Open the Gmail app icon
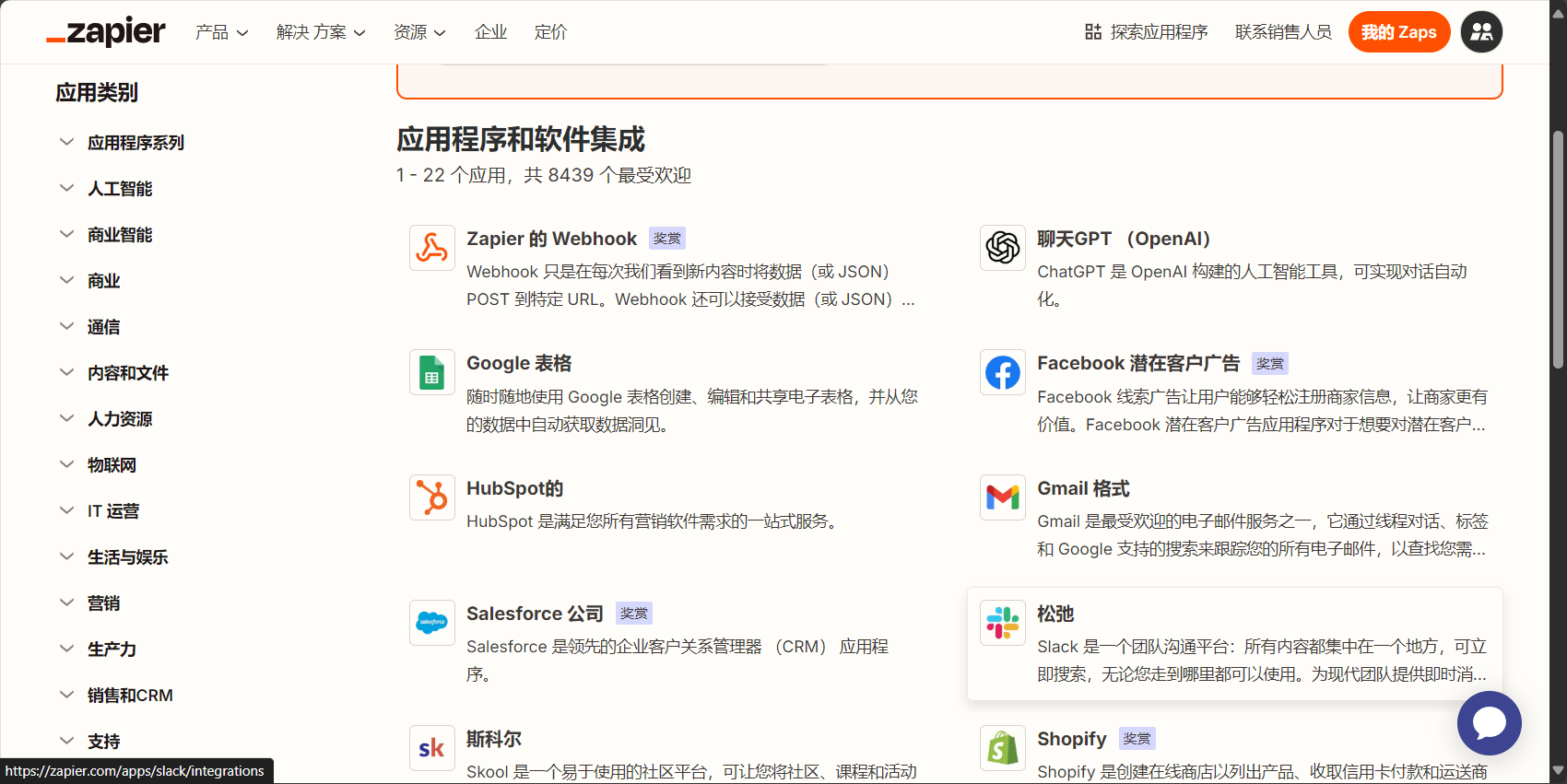This screenshot has width=1567, height=784. point(1003,497)
